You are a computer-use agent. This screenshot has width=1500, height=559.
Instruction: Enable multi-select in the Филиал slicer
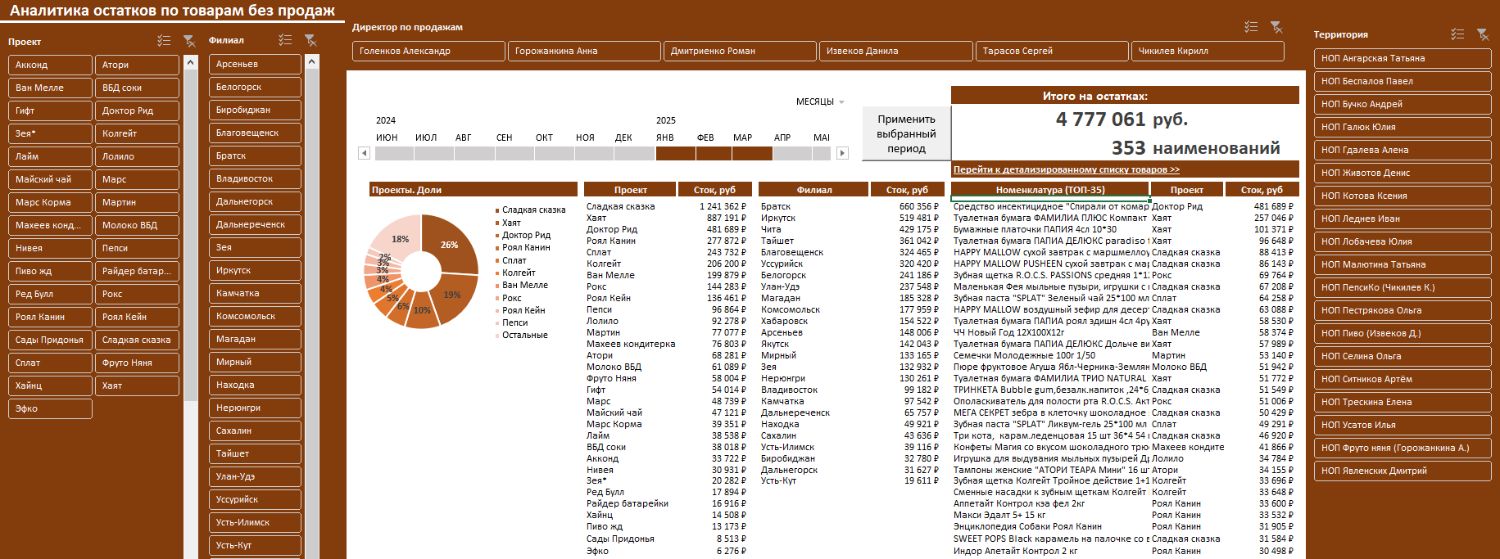(x=285, y=41)
